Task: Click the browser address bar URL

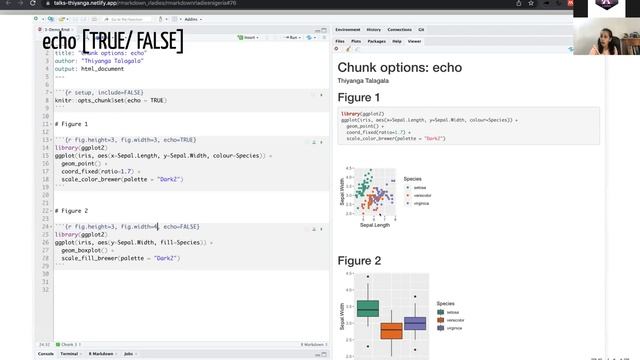Action: coord(145,3)
